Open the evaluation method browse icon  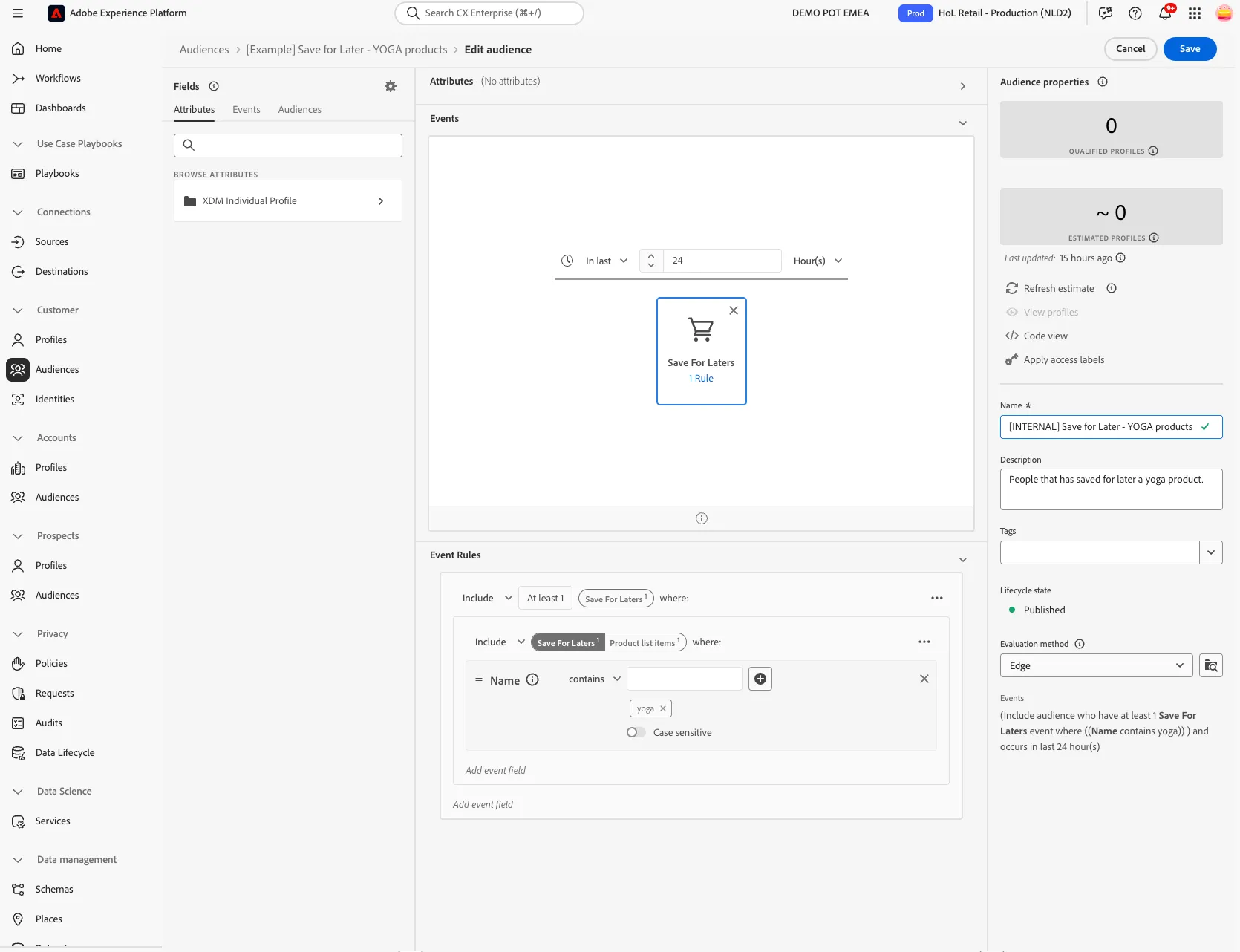1211,665
